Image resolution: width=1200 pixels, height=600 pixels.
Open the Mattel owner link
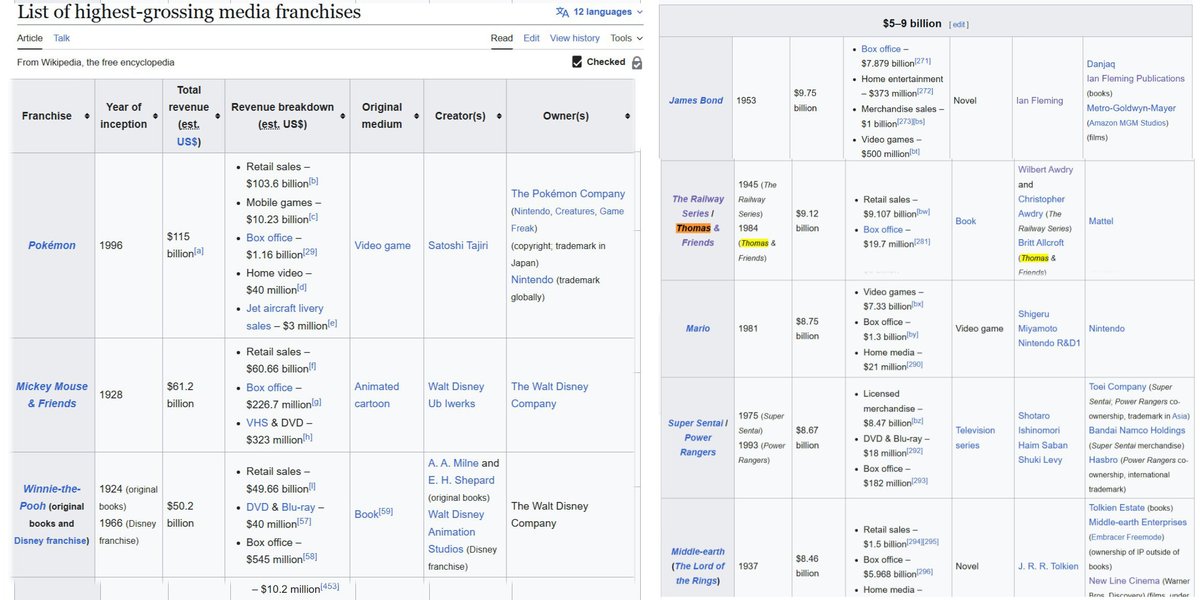pos(1101,221)
